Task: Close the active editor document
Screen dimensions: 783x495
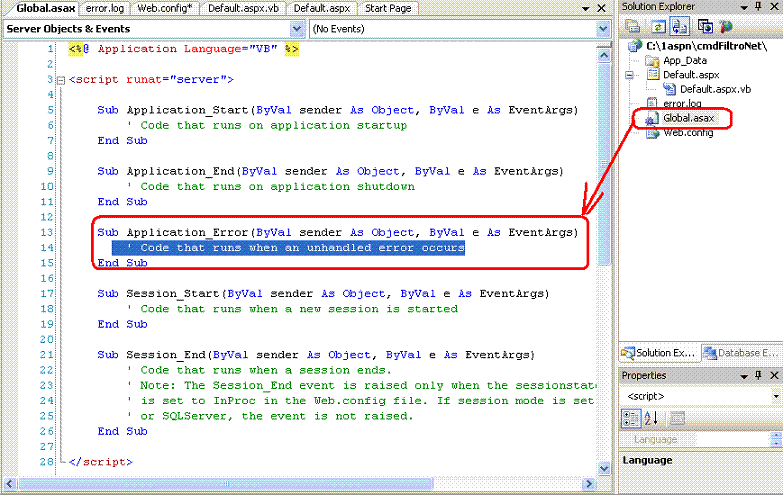Action: (601, 8)
